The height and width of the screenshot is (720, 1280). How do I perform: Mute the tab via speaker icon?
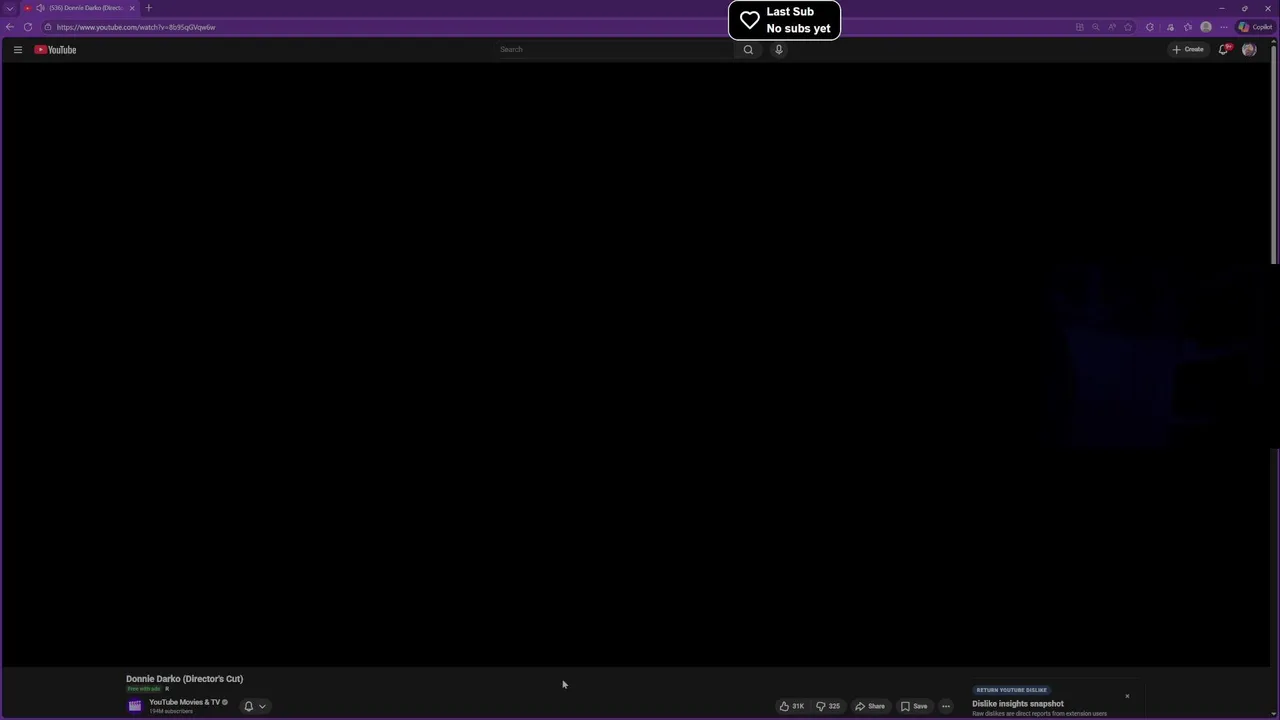coord(40,8)
